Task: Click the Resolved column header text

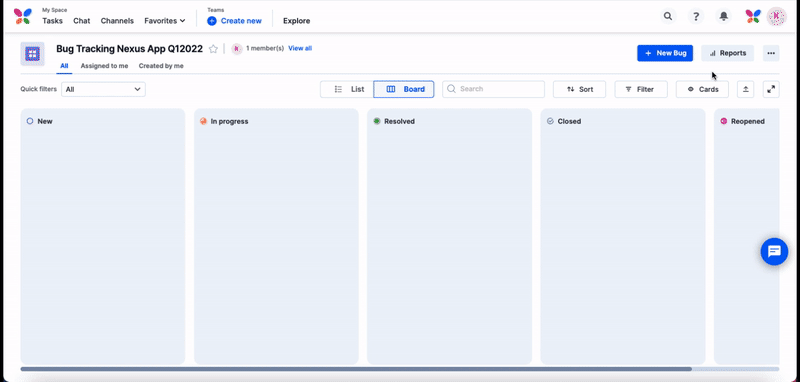Action: (x=399, y=121)
